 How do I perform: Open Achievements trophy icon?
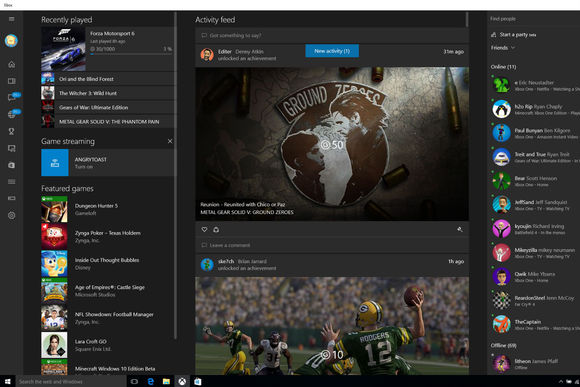pyautogui.click(x=11, y=131)
